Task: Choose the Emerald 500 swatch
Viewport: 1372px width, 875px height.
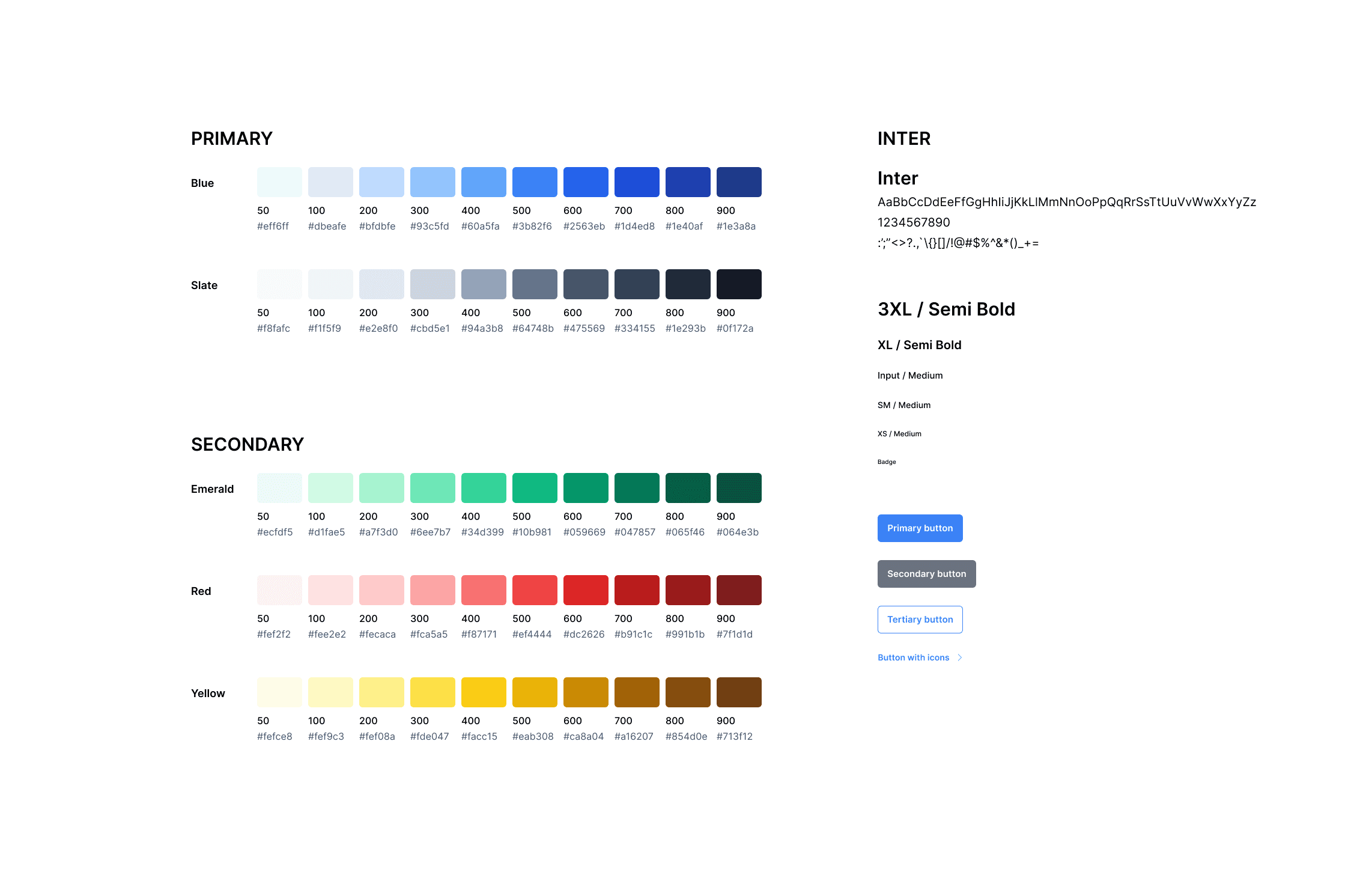Action: 535,488
